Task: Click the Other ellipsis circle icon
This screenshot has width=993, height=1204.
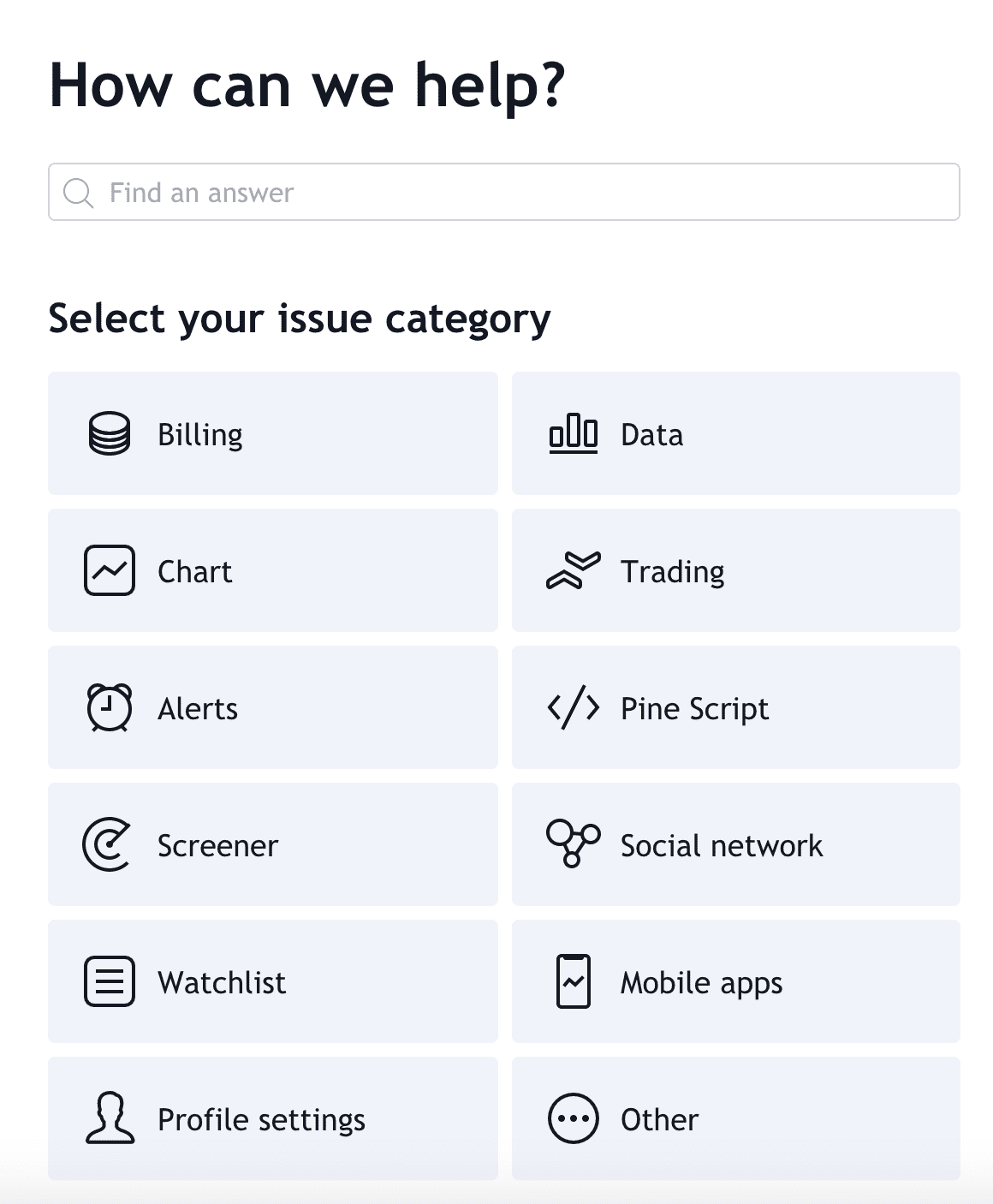Action: pyautogui.click(x=573, y=1118)
